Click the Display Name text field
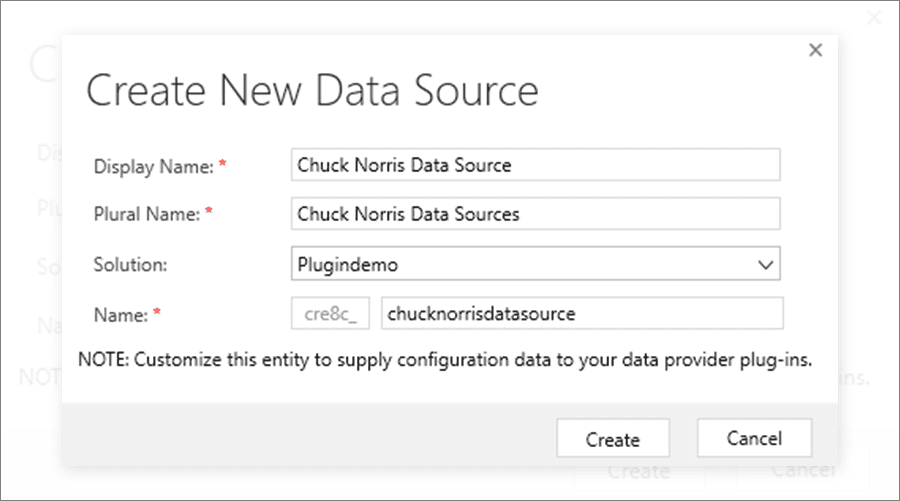The height and width of the screenshot is (501, 900). (535, 165)
